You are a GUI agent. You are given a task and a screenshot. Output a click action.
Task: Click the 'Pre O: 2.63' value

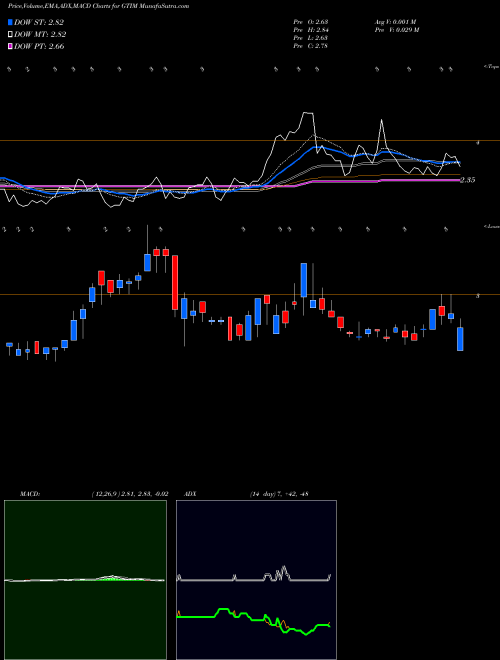pos(311,22)
